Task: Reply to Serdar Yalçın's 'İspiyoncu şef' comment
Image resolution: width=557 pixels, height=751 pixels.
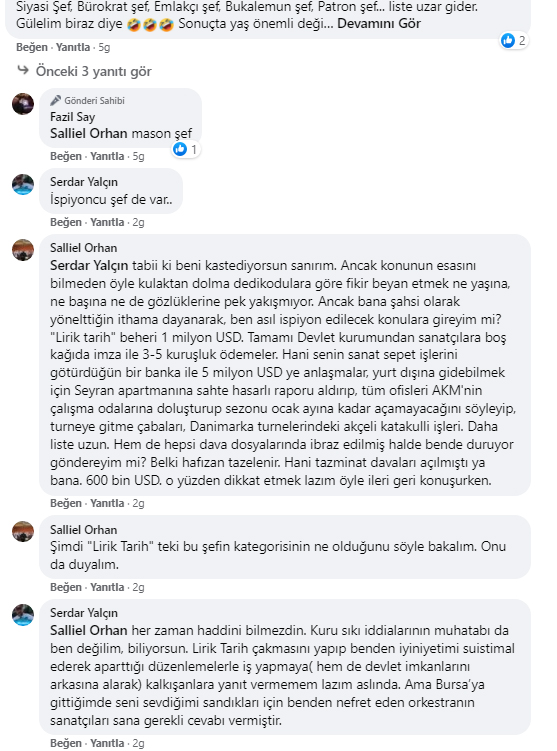Action: click(107, 222)
